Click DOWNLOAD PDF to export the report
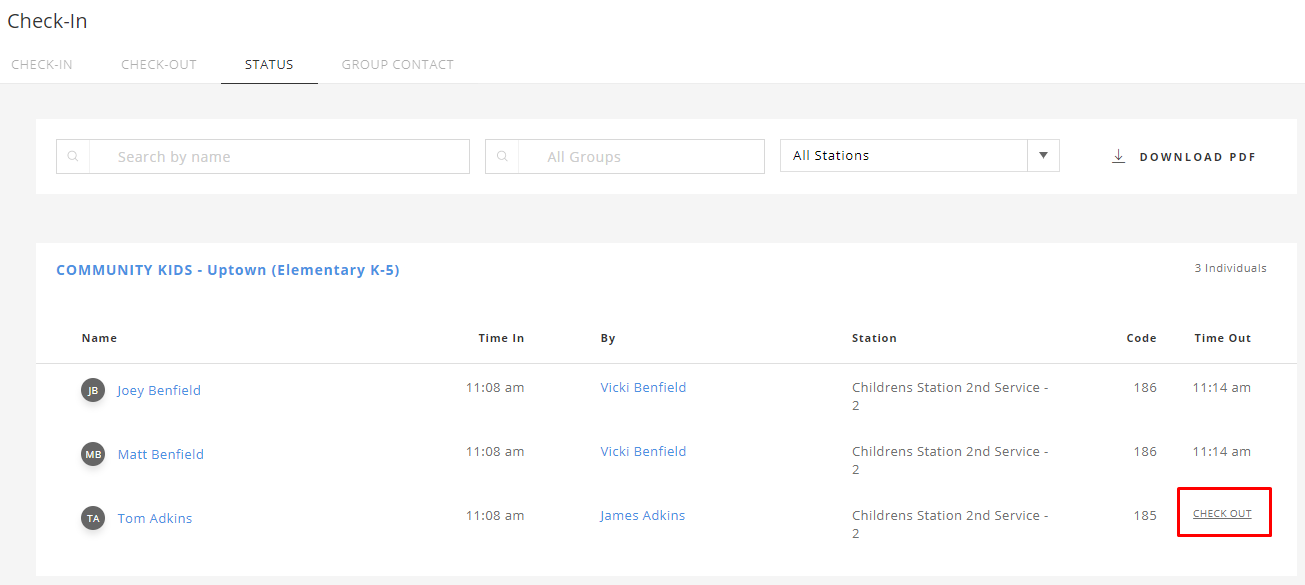 [x=1196, y=156]
